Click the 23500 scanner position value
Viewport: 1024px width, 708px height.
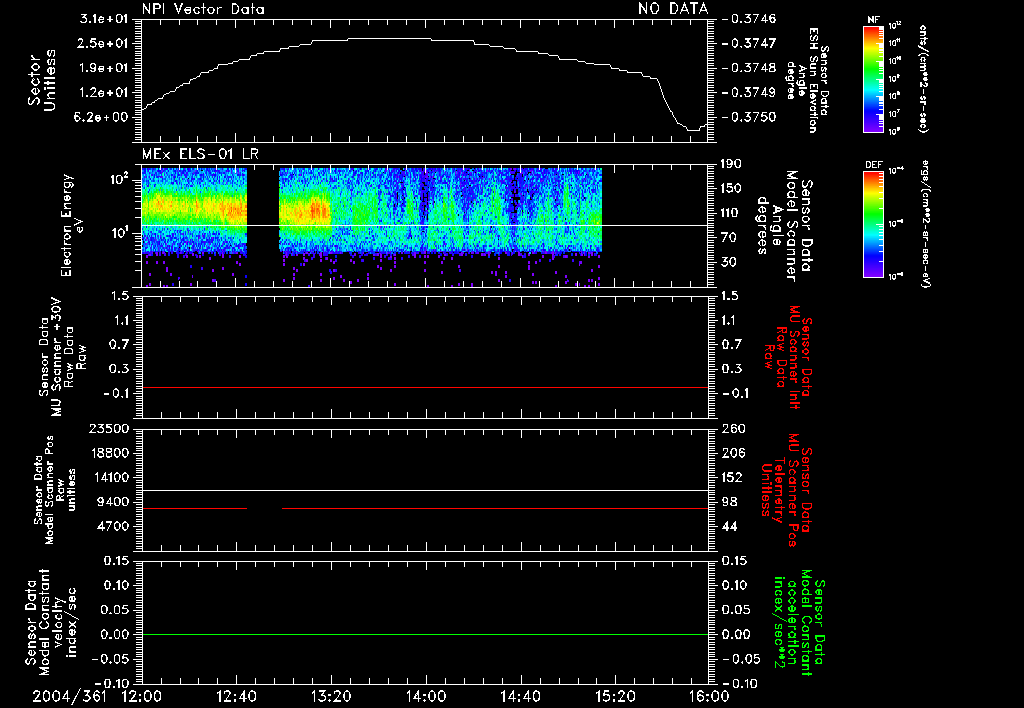point(109,428)
